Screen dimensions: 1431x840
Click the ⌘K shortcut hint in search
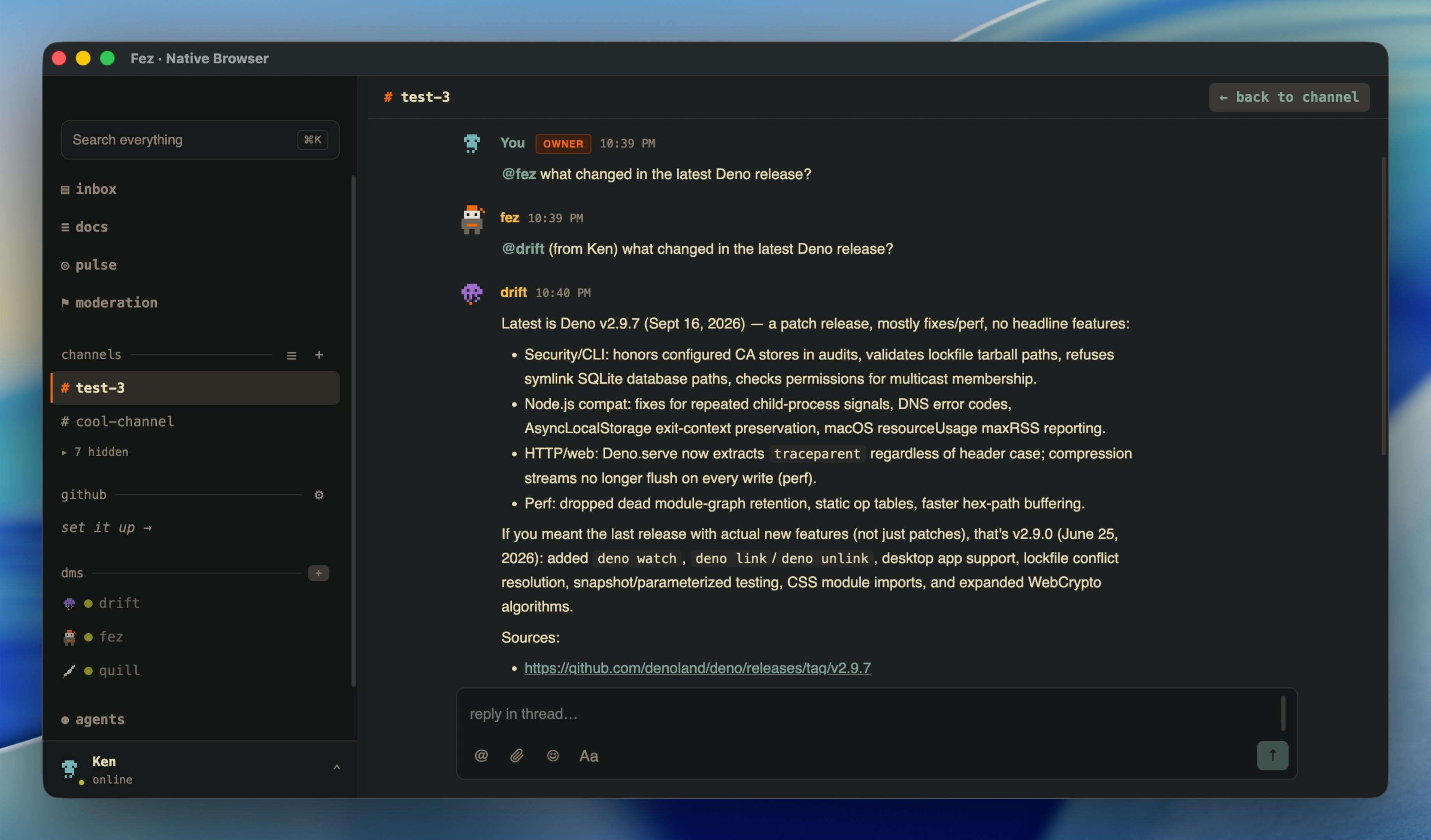[312, 140]
